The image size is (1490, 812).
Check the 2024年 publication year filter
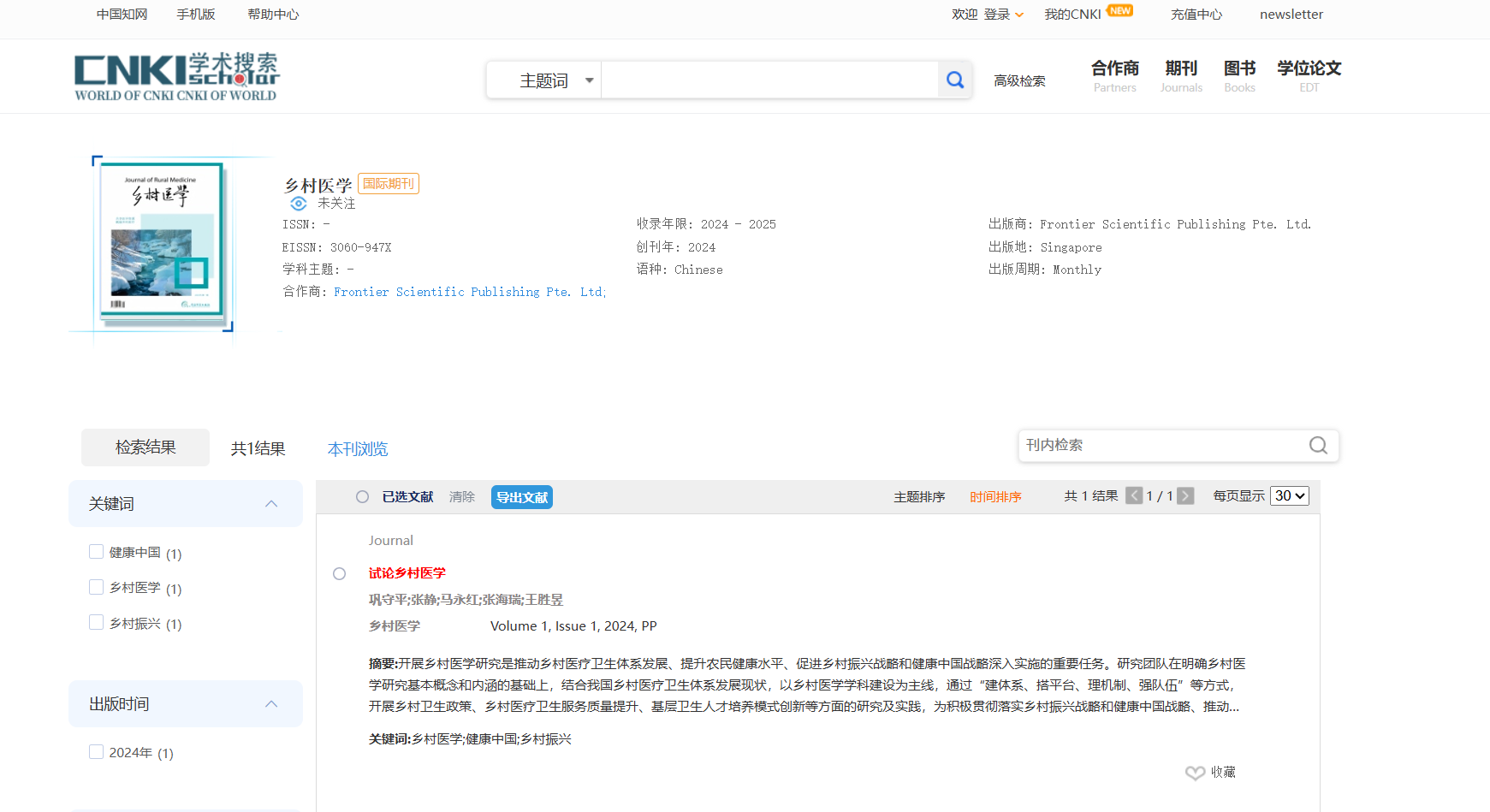(x=97, y=752)
